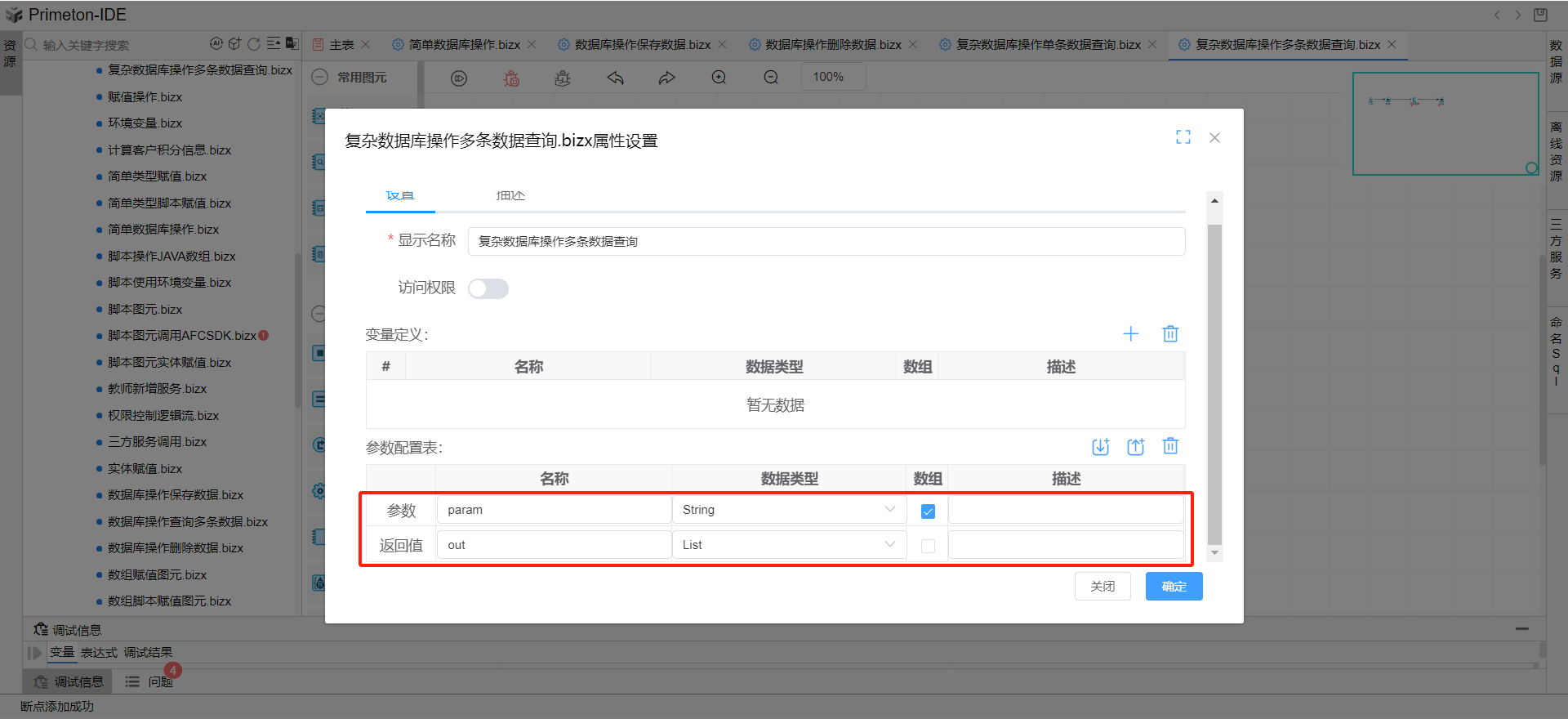Open List data type dropdown
Screen dimensions: 1568x719
[788, 545]
